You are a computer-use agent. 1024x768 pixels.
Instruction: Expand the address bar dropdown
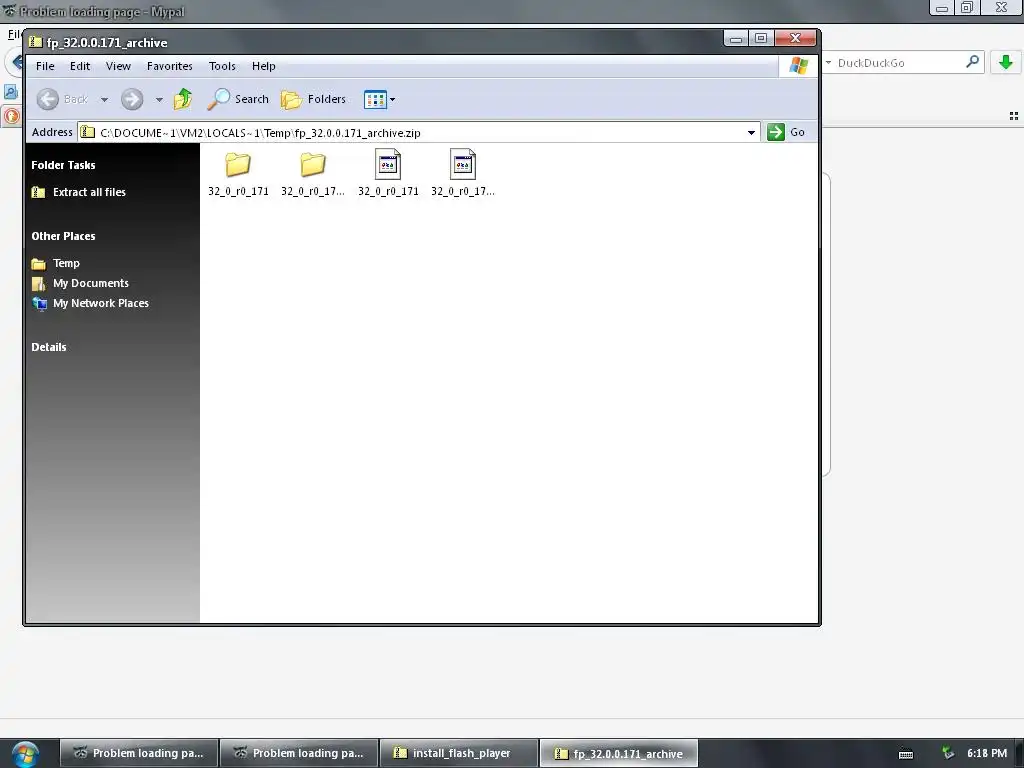(751, 133)
